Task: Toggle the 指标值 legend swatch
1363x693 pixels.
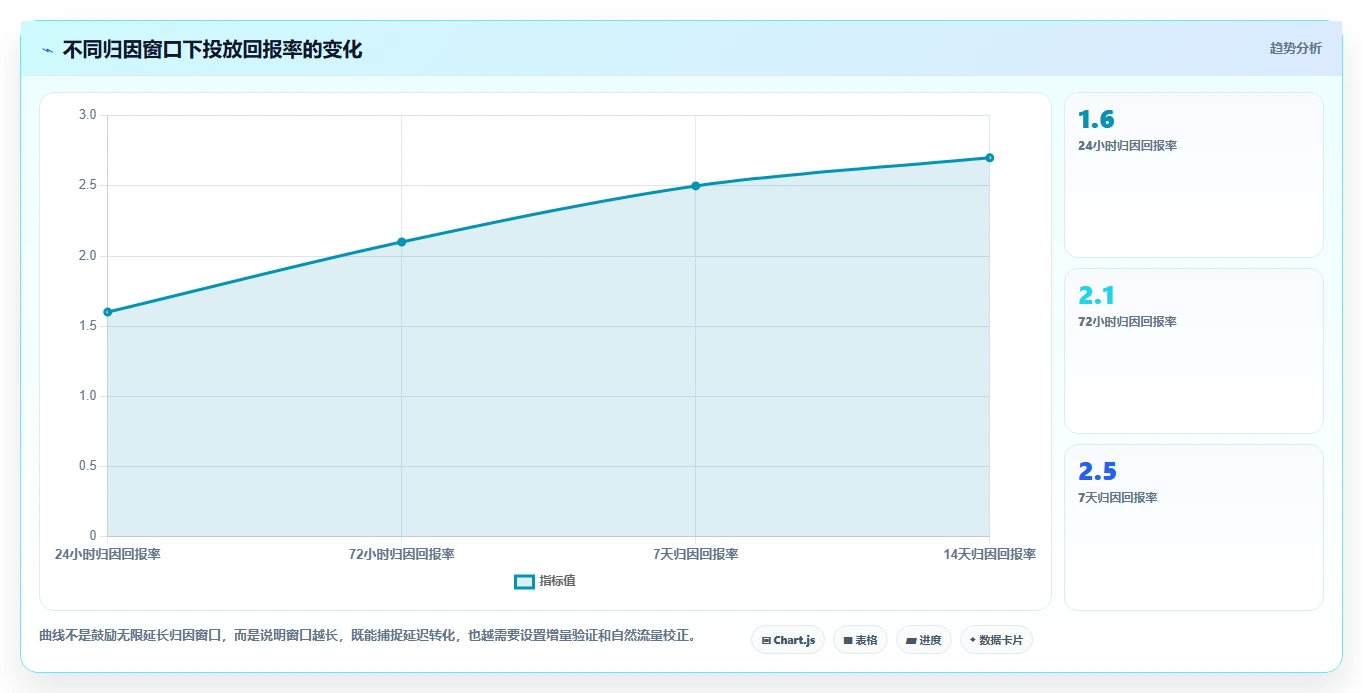Action: (524, 582)
